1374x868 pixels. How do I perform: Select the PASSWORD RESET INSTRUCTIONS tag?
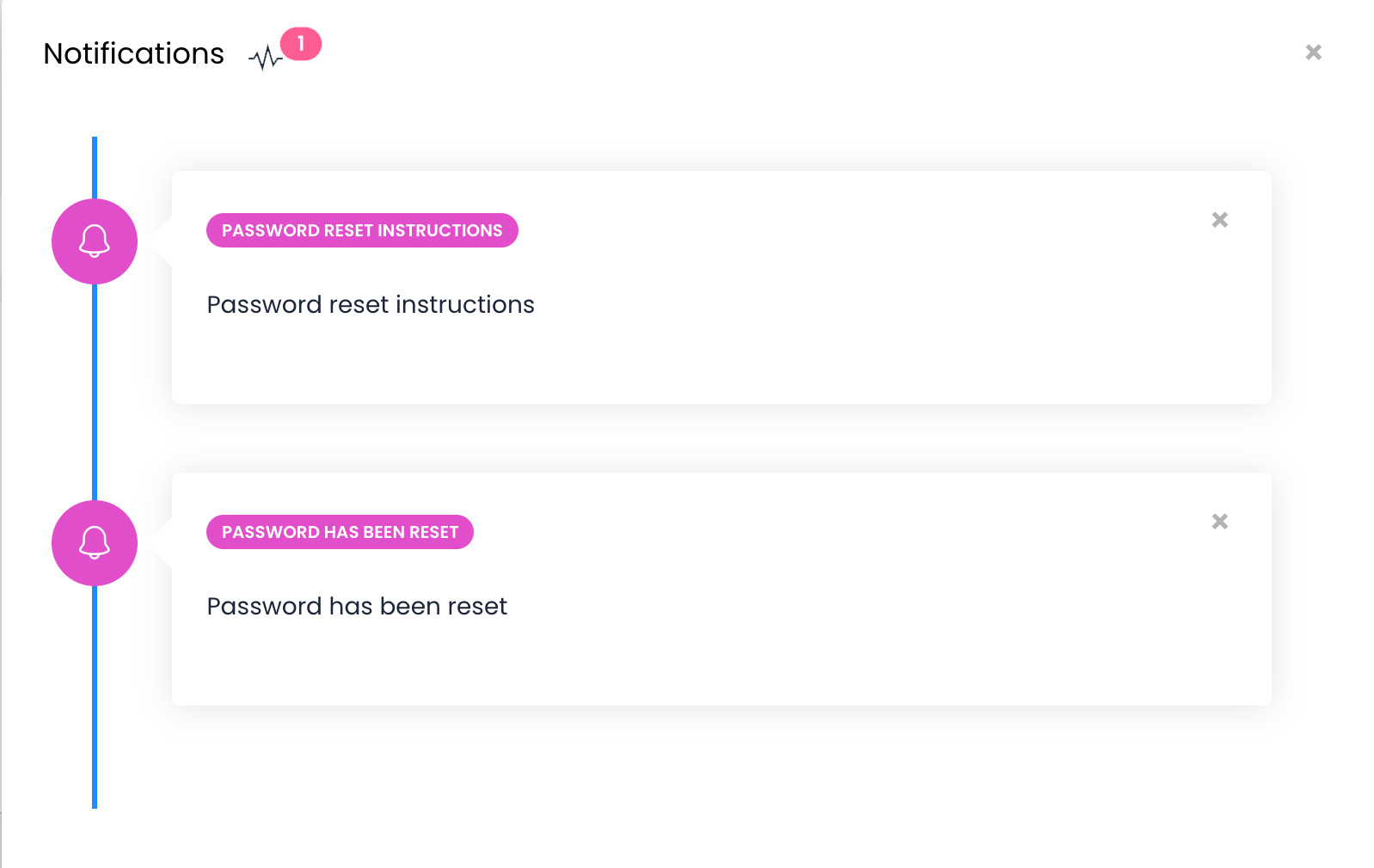pos(362,230)
